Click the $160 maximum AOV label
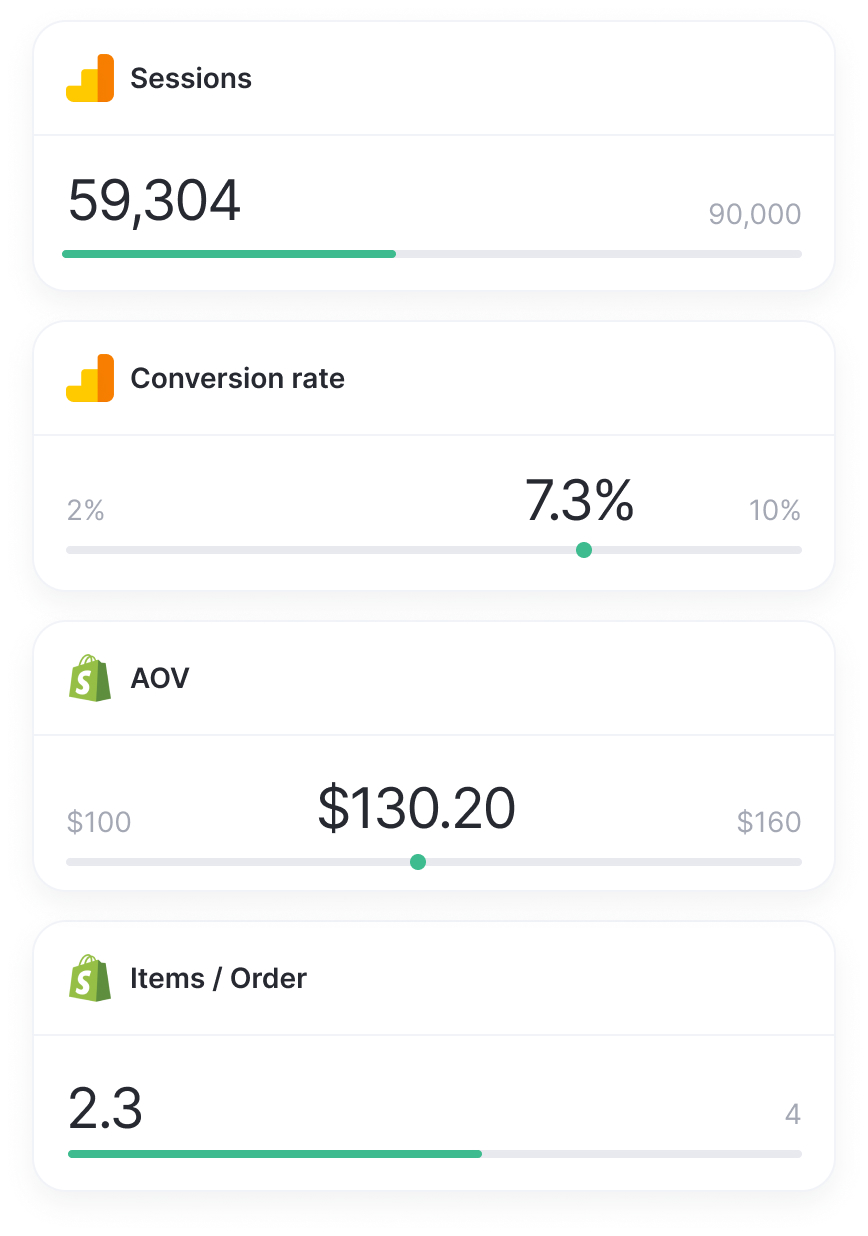This screenshot has height=1236, width=868. coord(769,822)
